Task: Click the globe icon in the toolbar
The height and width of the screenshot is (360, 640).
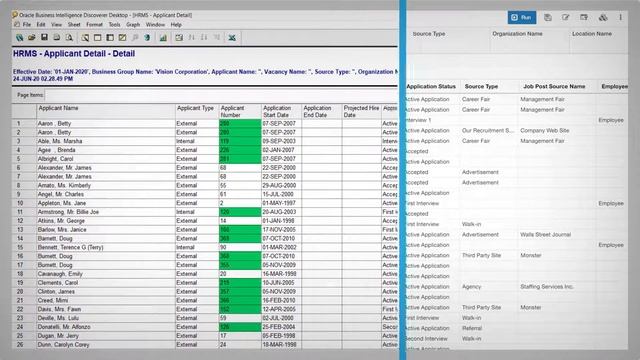Action: 147,38
